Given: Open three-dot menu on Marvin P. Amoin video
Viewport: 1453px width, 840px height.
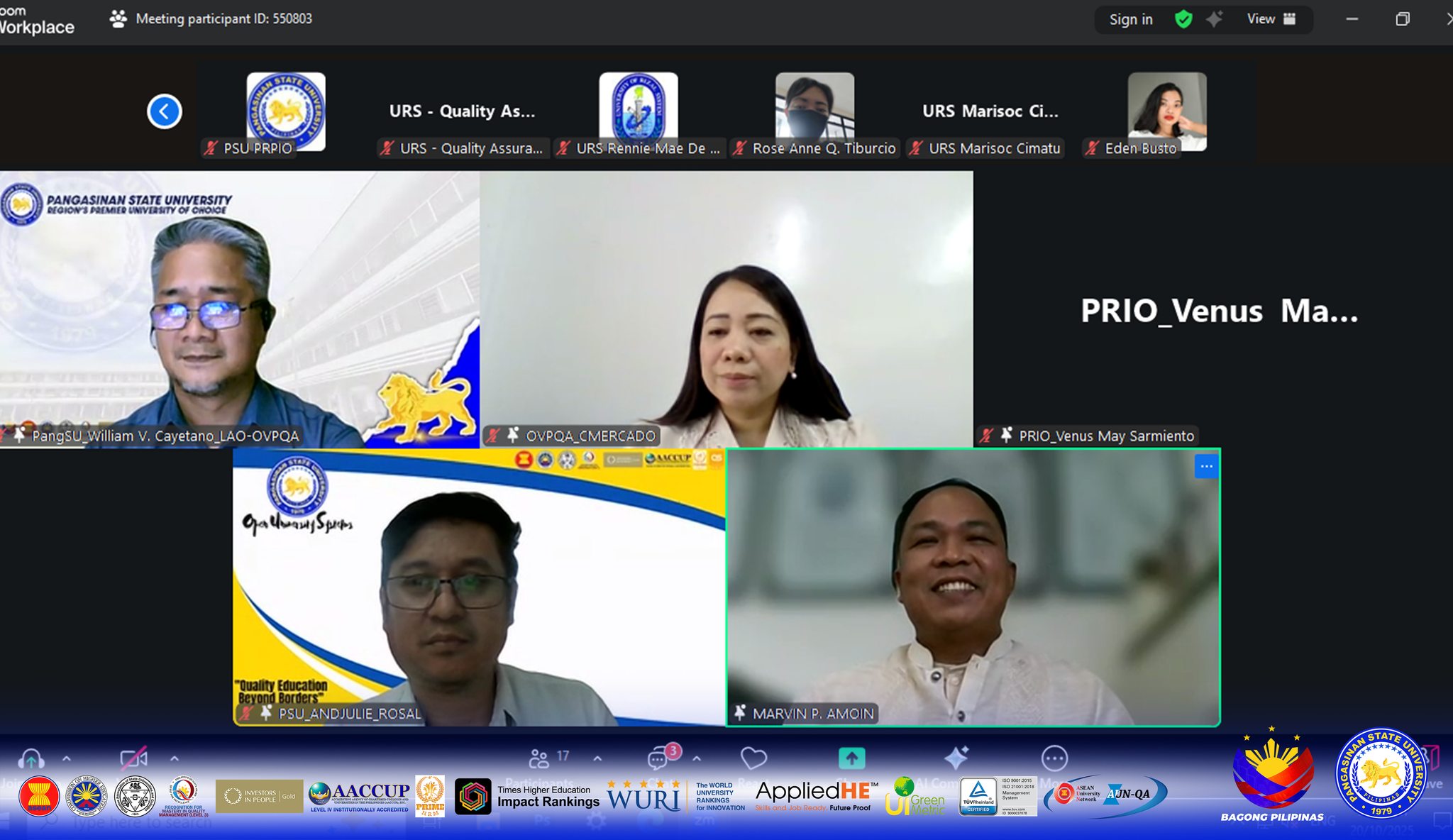Looking at the screenshot, I should [1206, 466].
